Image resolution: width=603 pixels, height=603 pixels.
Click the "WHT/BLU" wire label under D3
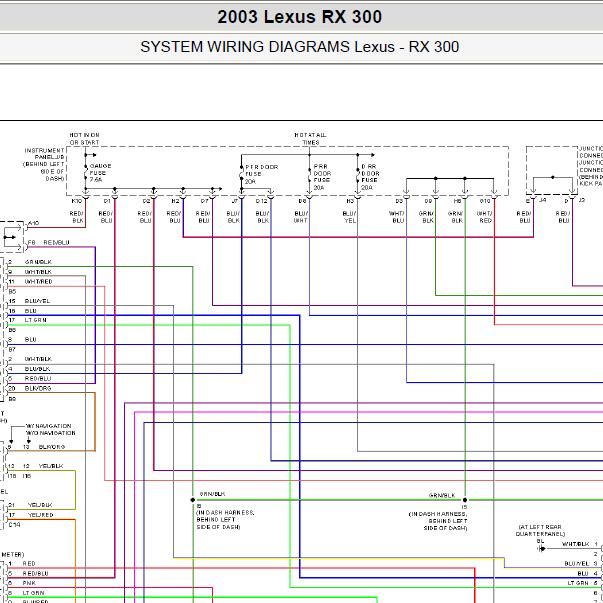pyautogui.click(x=397, y=217)
